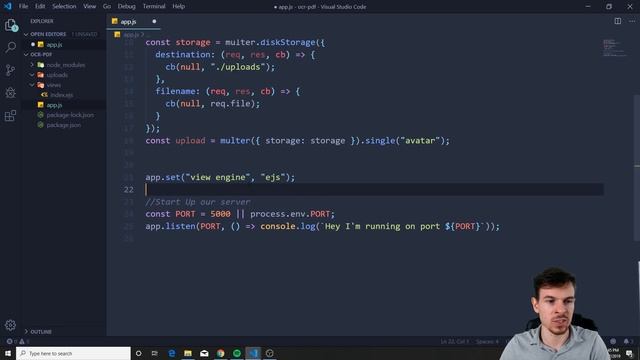Screen dimensions: 640x360
Task: Click line number 22 in the gutter
Action: tap(129, 190)
